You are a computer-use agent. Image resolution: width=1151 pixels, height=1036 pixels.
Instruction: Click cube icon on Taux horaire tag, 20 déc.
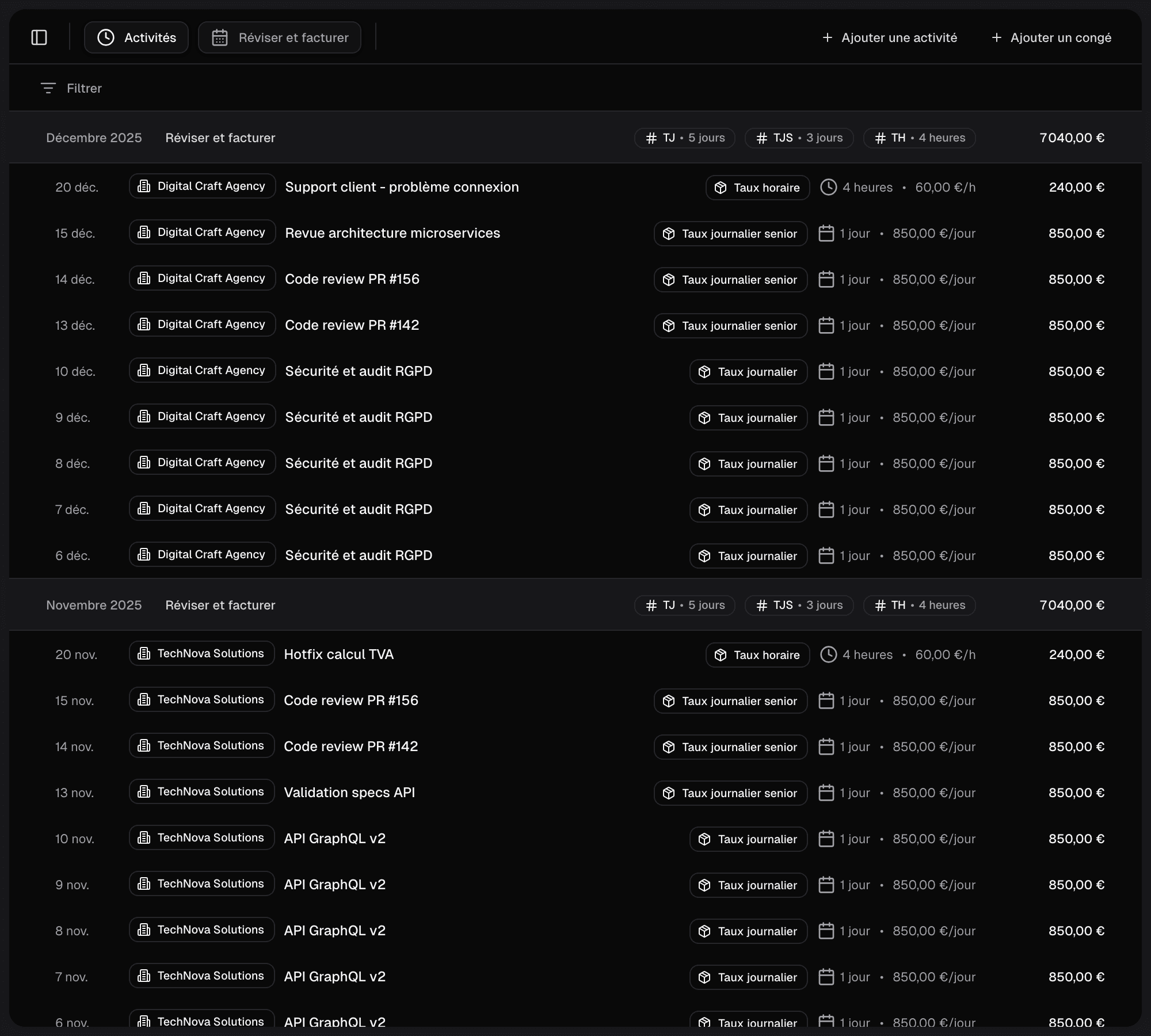[x=721, y=188]
